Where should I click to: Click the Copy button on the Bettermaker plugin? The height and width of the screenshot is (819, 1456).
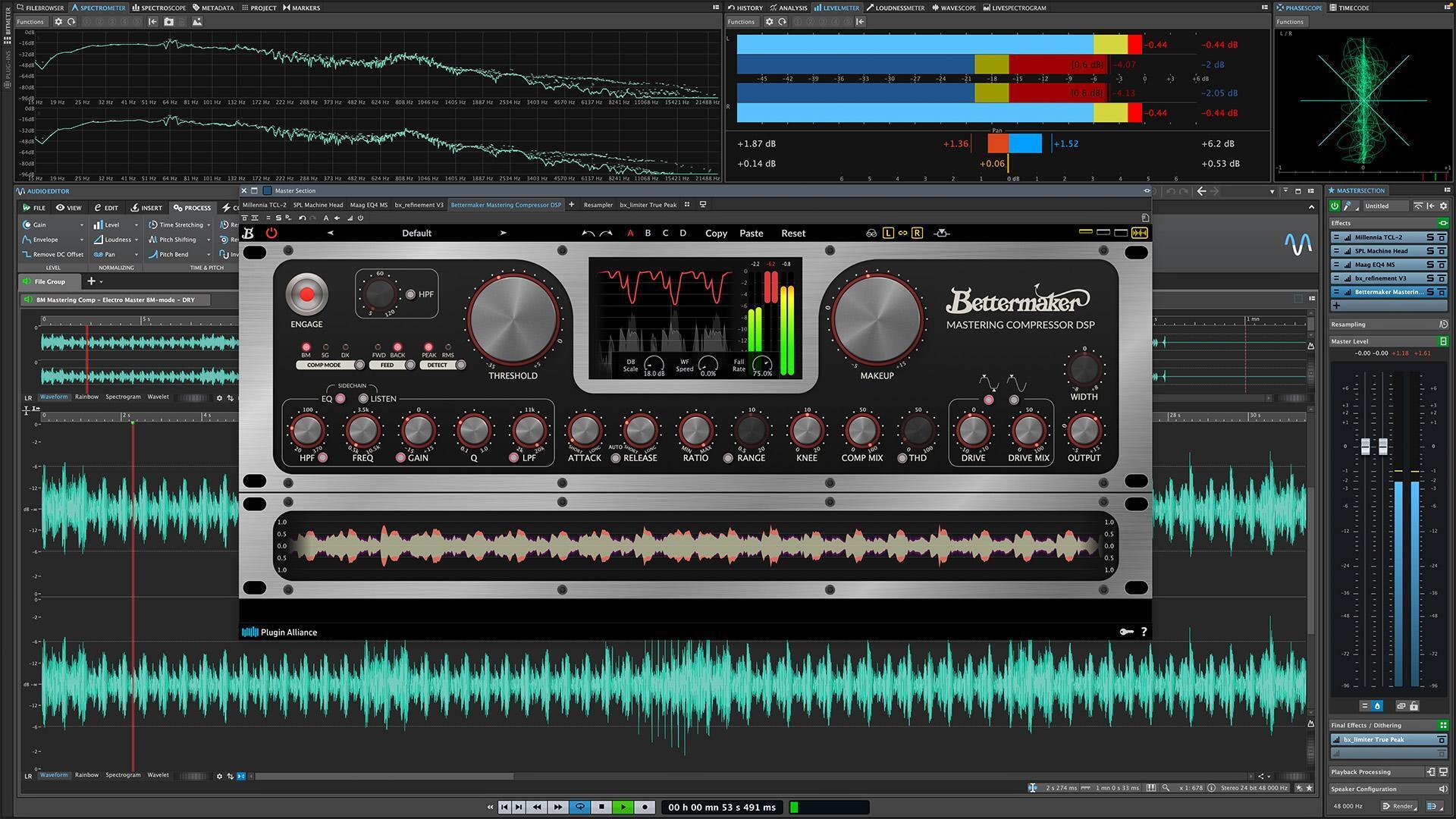pos(715,233)
